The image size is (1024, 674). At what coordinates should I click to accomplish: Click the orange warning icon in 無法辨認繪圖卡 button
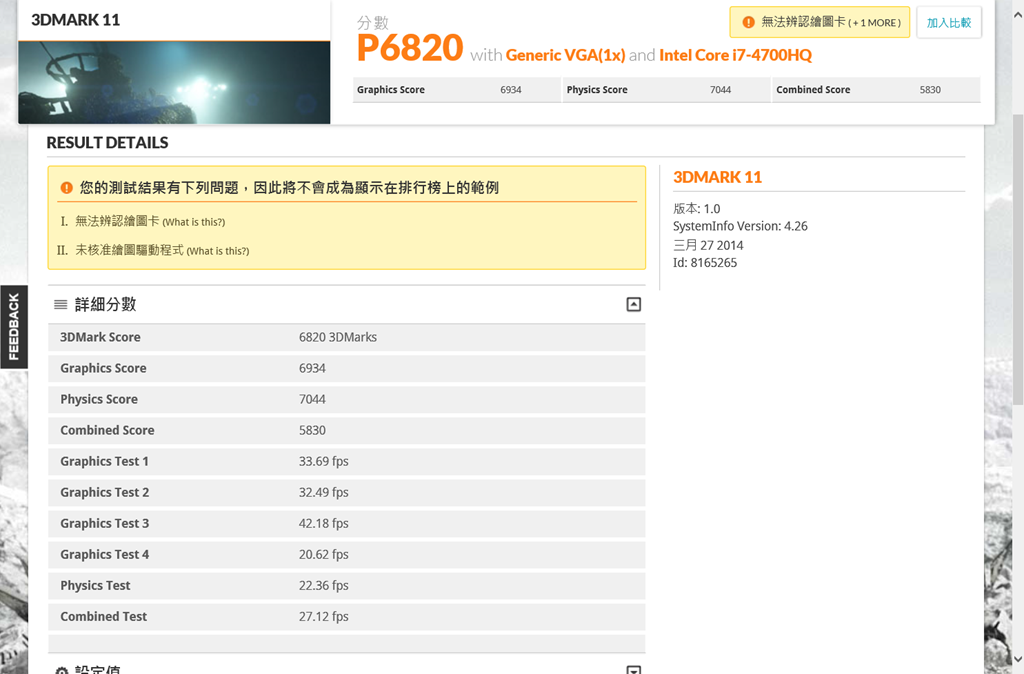[748, 22]
